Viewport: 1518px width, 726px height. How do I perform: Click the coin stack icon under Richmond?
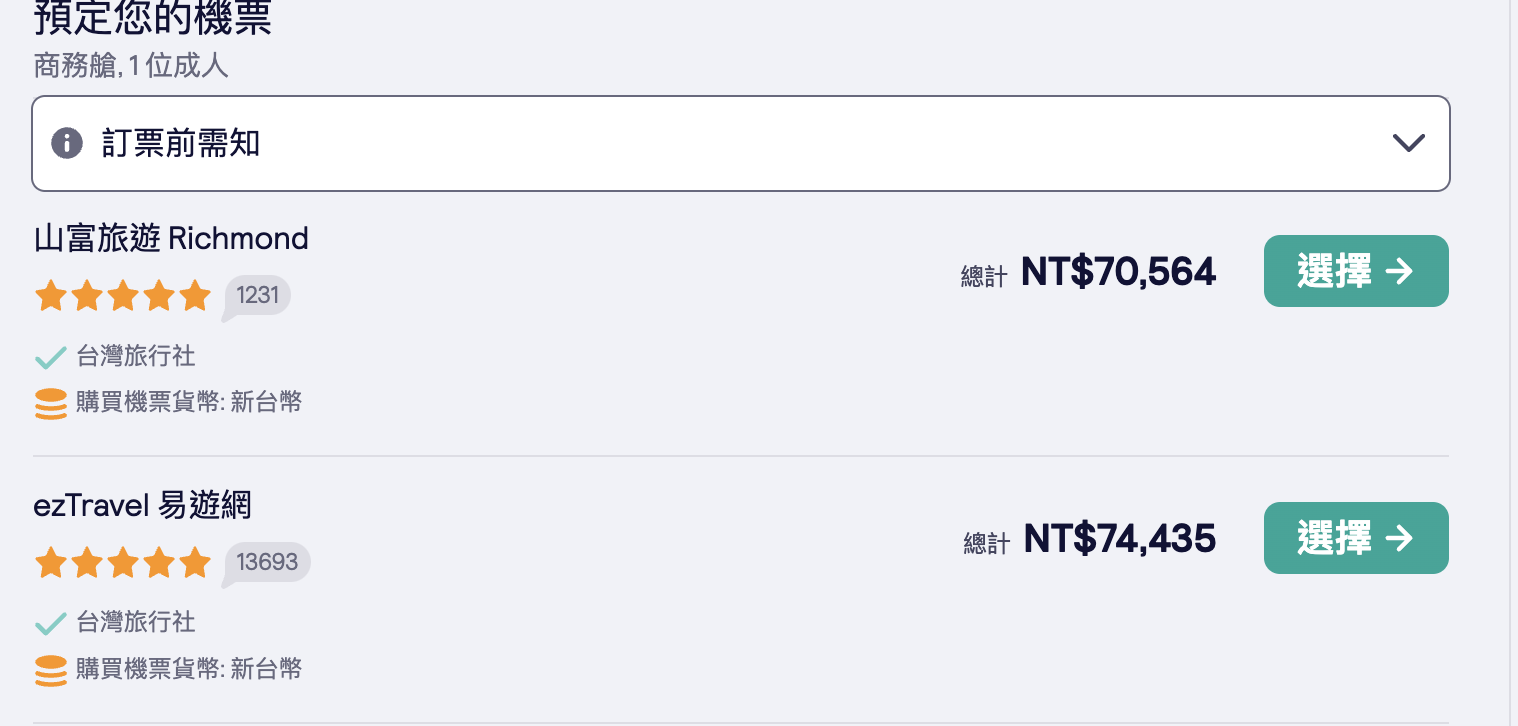coord(51,404)
